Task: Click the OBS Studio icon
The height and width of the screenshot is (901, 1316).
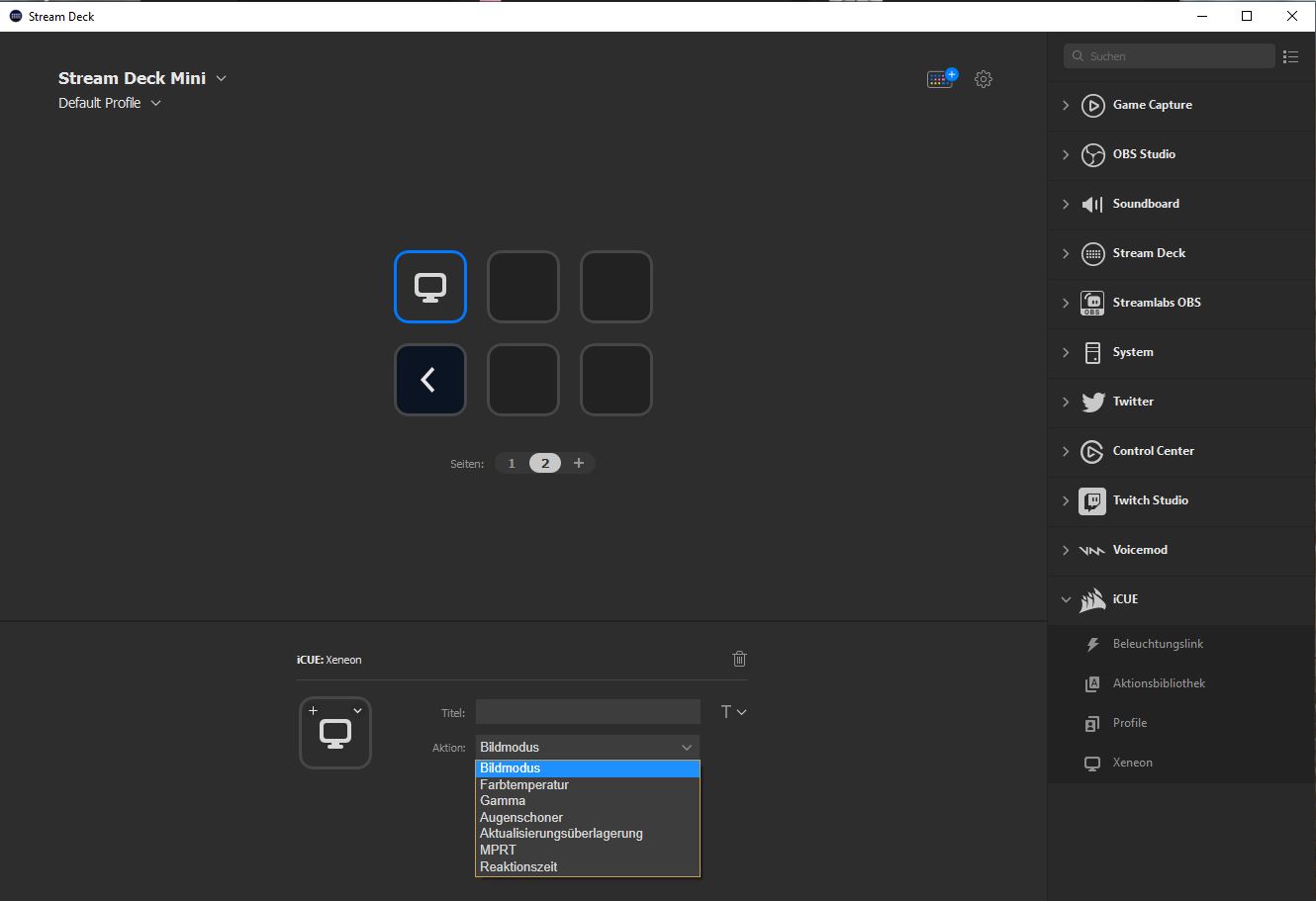Action: click(x=1092, y=154)
